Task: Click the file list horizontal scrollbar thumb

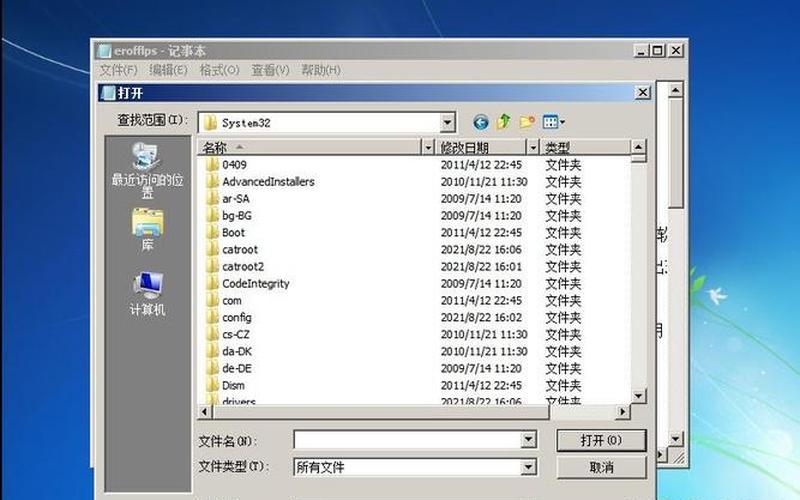Action: pyautogui.click(x=380, y=411)
